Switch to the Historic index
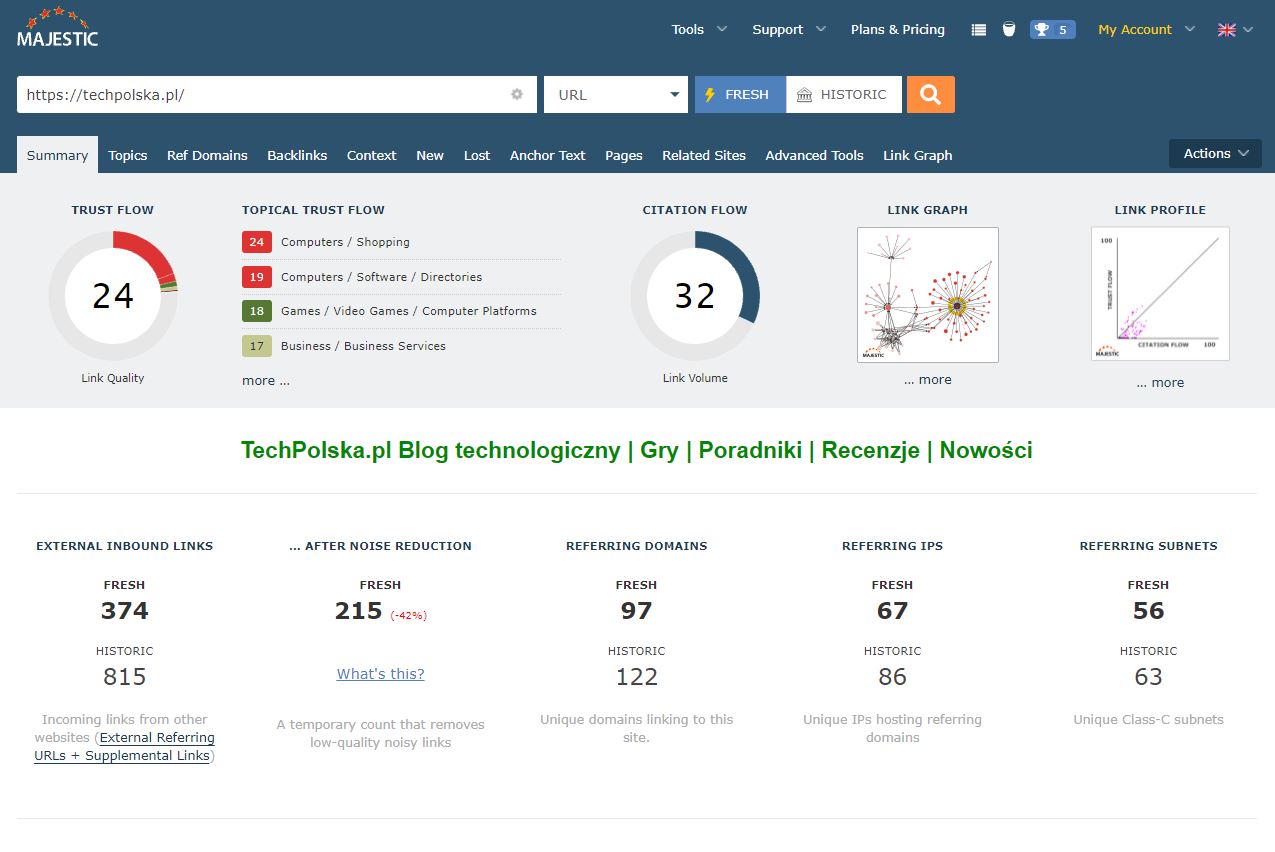The width and height of the screenshot is (1275, 852). pyautogui.click(x=843, y=95)
